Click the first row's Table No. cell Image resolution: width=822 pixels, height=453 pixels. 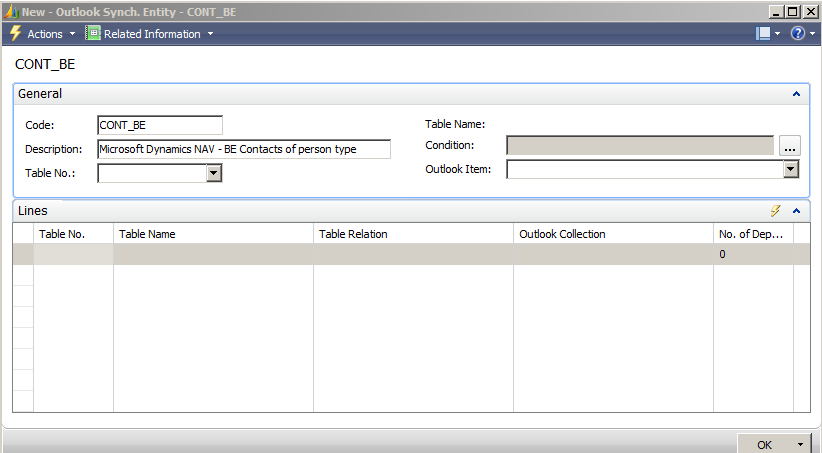(x=73, y=254)
